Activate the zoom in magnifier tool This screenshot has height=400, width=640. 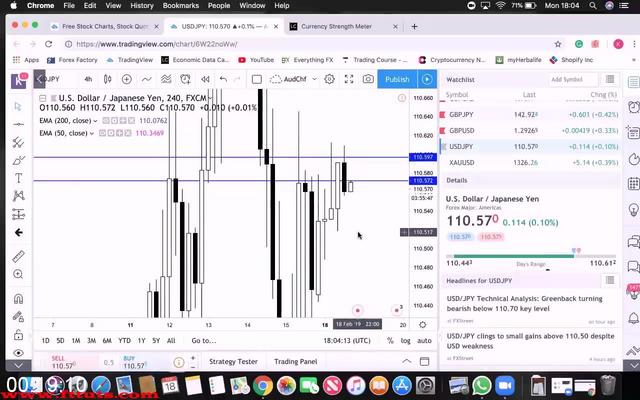[18, 274]
